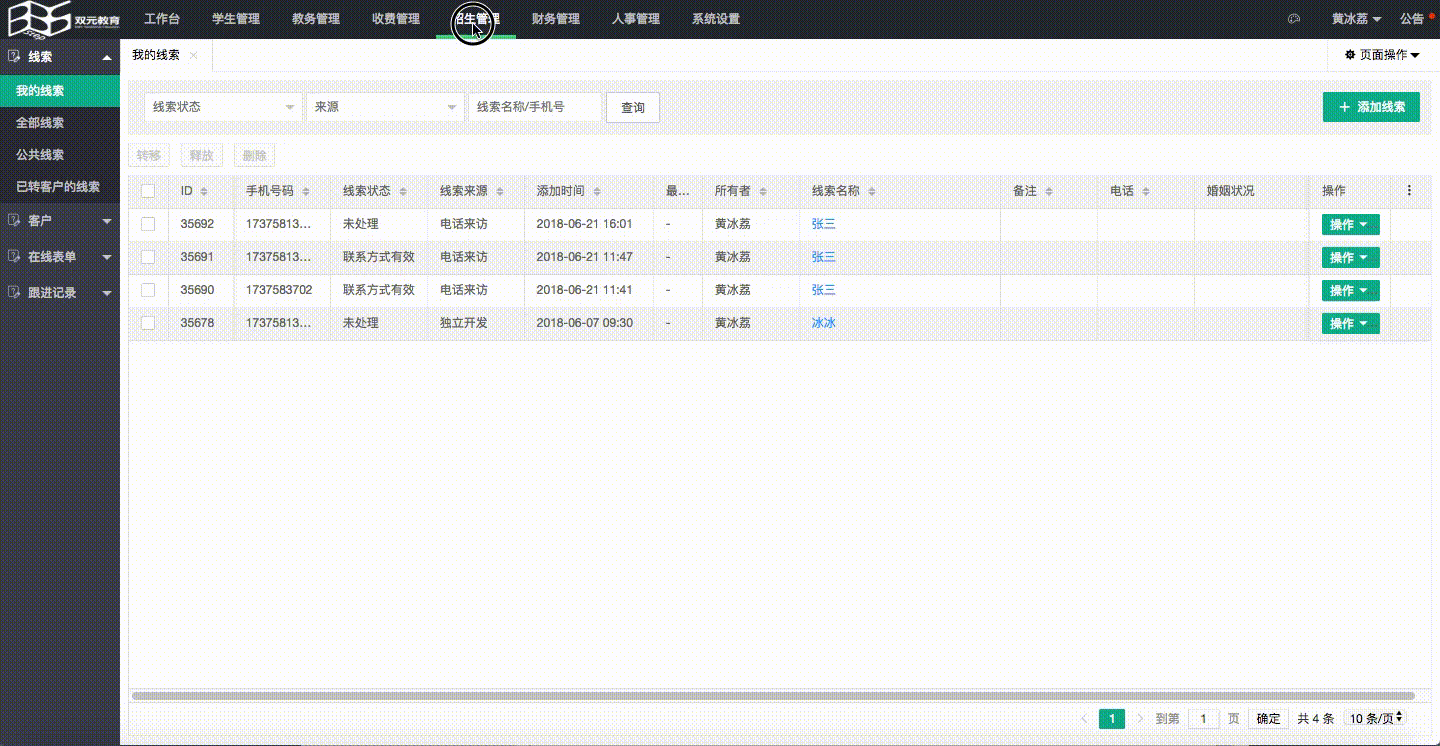Close the 我的线索 tab with the X

(x=194, y=56)
